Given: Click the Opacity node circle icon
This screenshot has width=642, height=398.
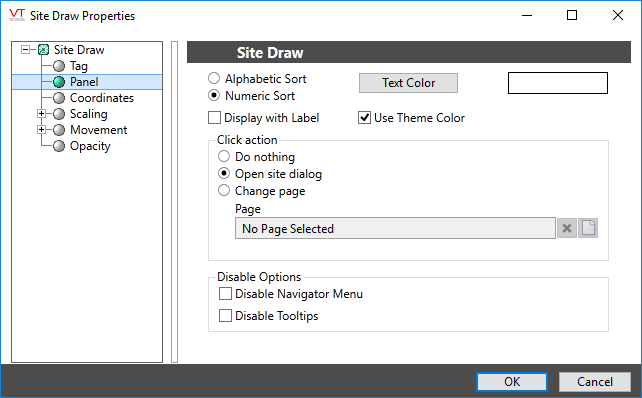Looking at the screenshot, I should pyautogui.click(x=59, y=146).
